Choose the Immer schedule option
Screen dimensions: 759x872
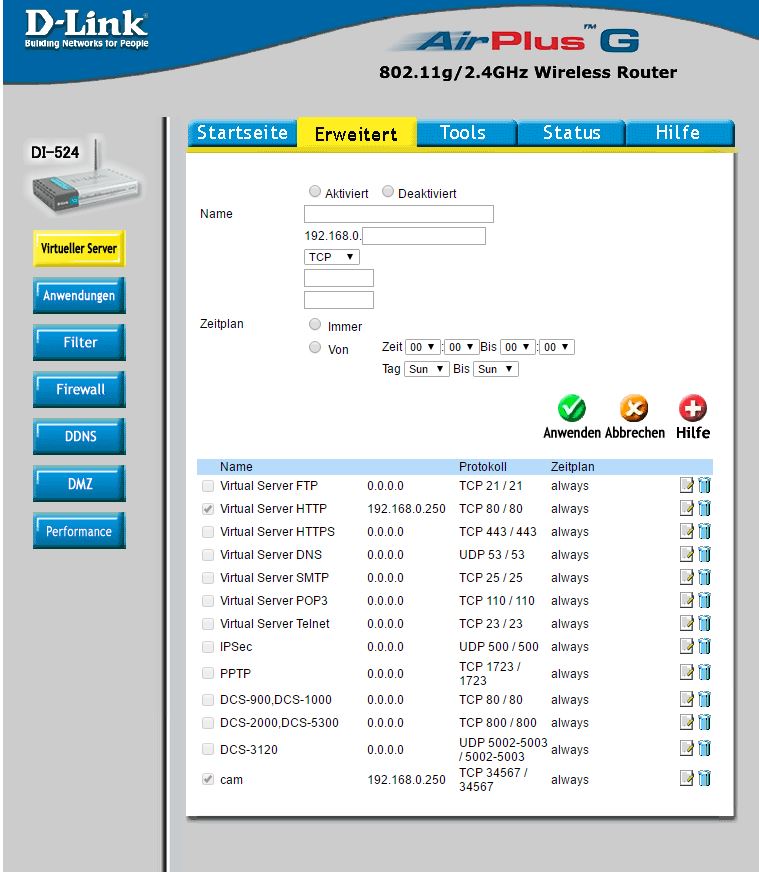(x=315, y=325)
